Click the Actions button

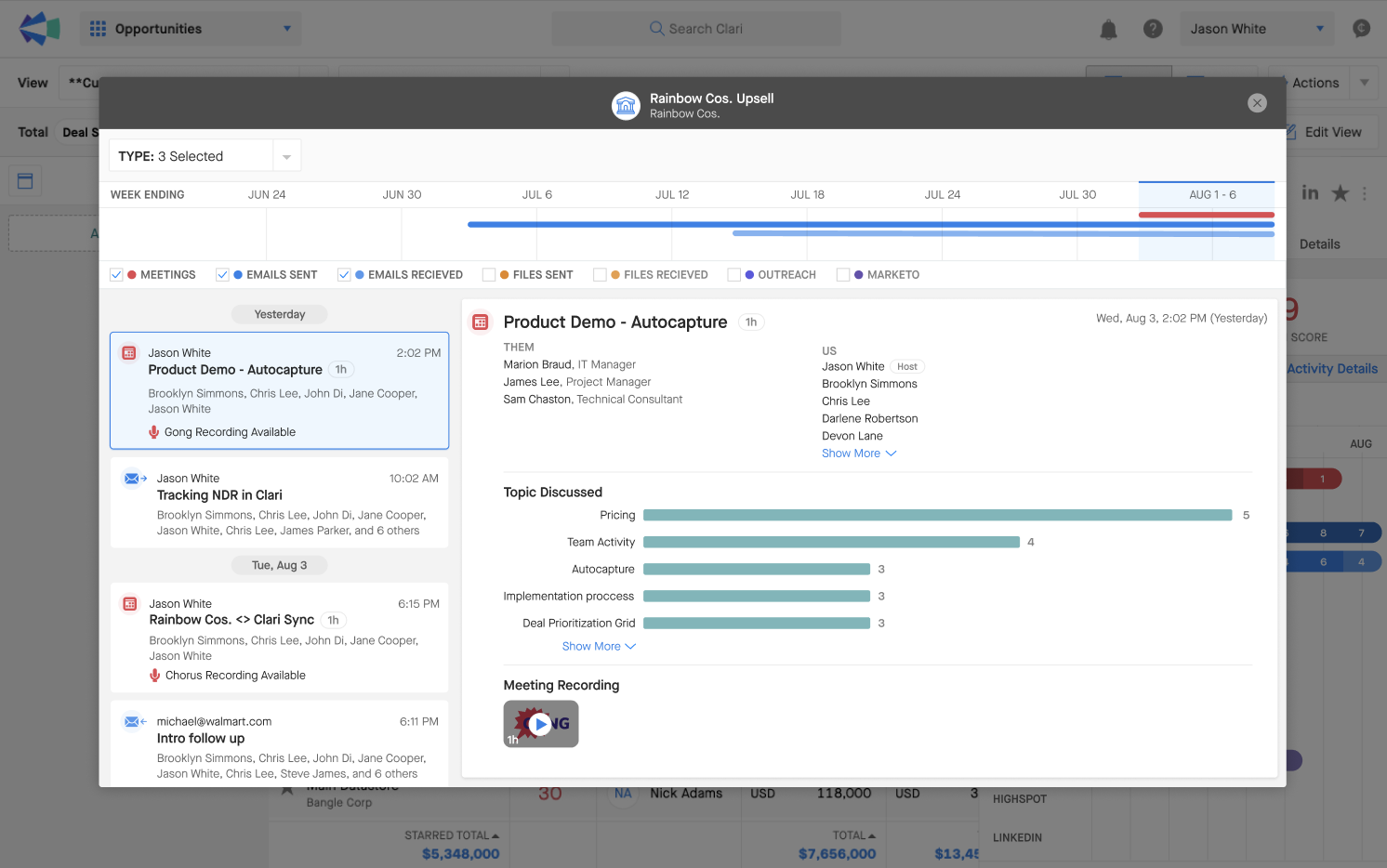coord(1315,83)
